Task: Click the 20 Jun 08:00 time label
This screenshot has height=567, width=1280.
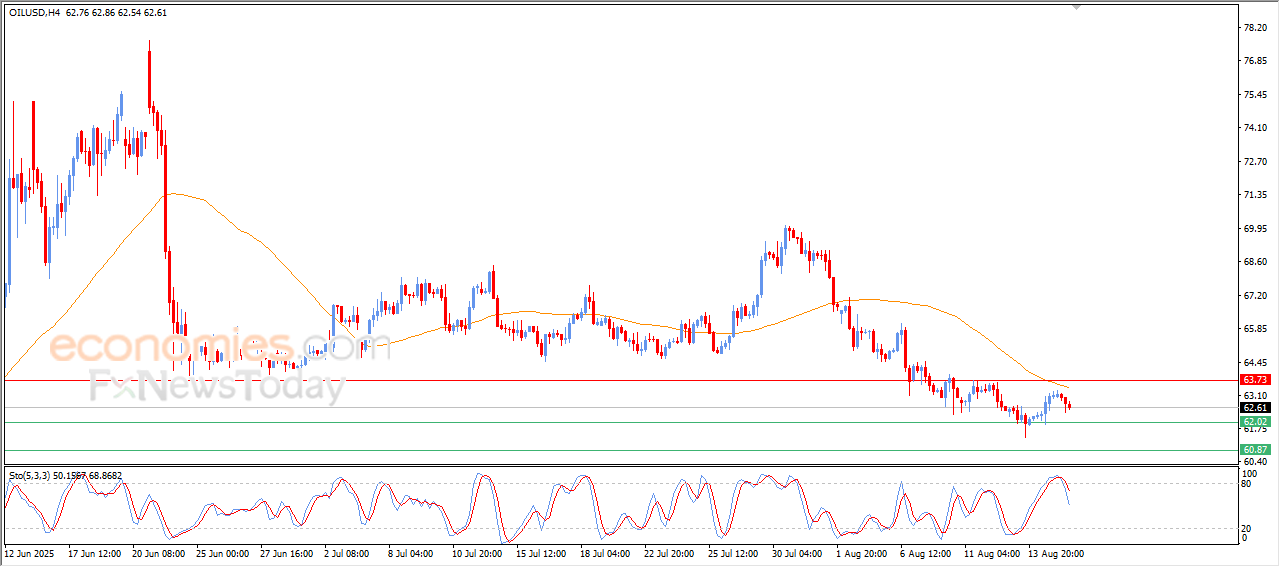Action: click(x=158, y=552)
